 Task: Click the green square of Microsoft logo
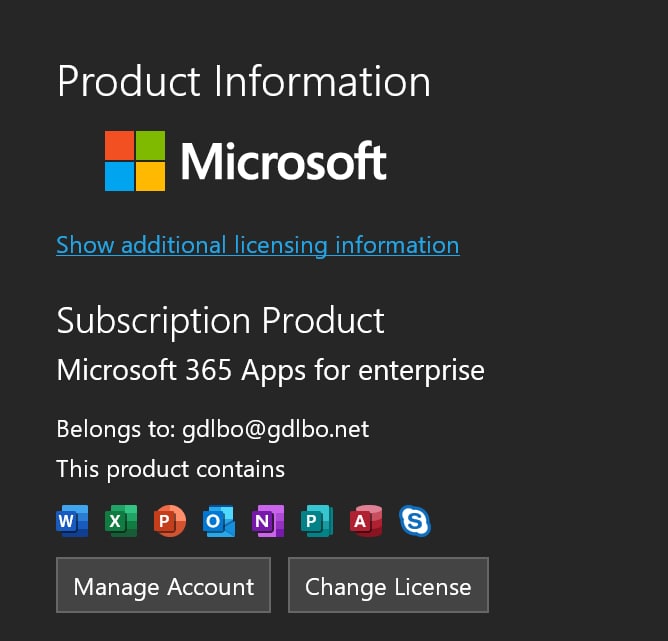pyautogui.click(x=150, y=145)
